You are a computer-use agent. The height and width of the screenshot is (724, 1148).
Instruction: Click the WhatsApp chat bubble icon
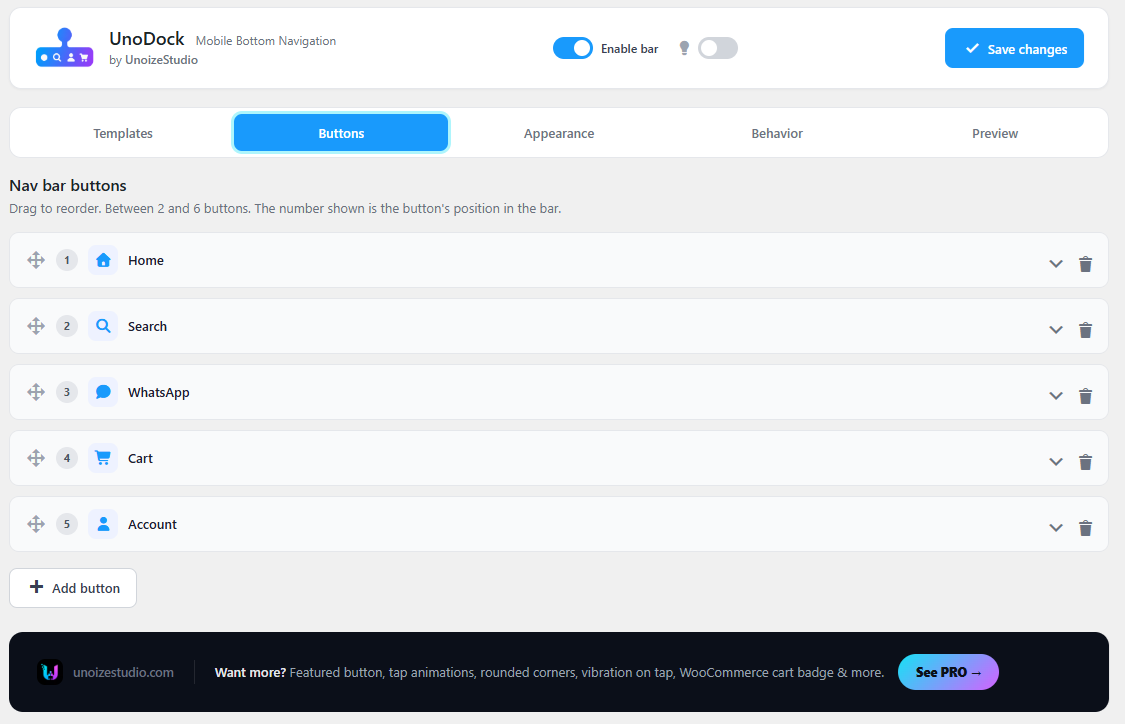pos(103,392)
